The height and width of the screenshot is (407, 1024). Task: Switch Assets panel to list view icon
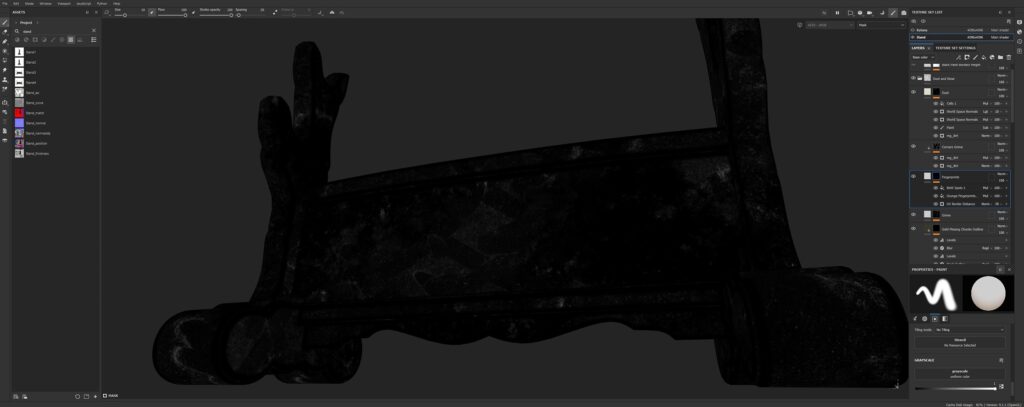pos(93,40)
